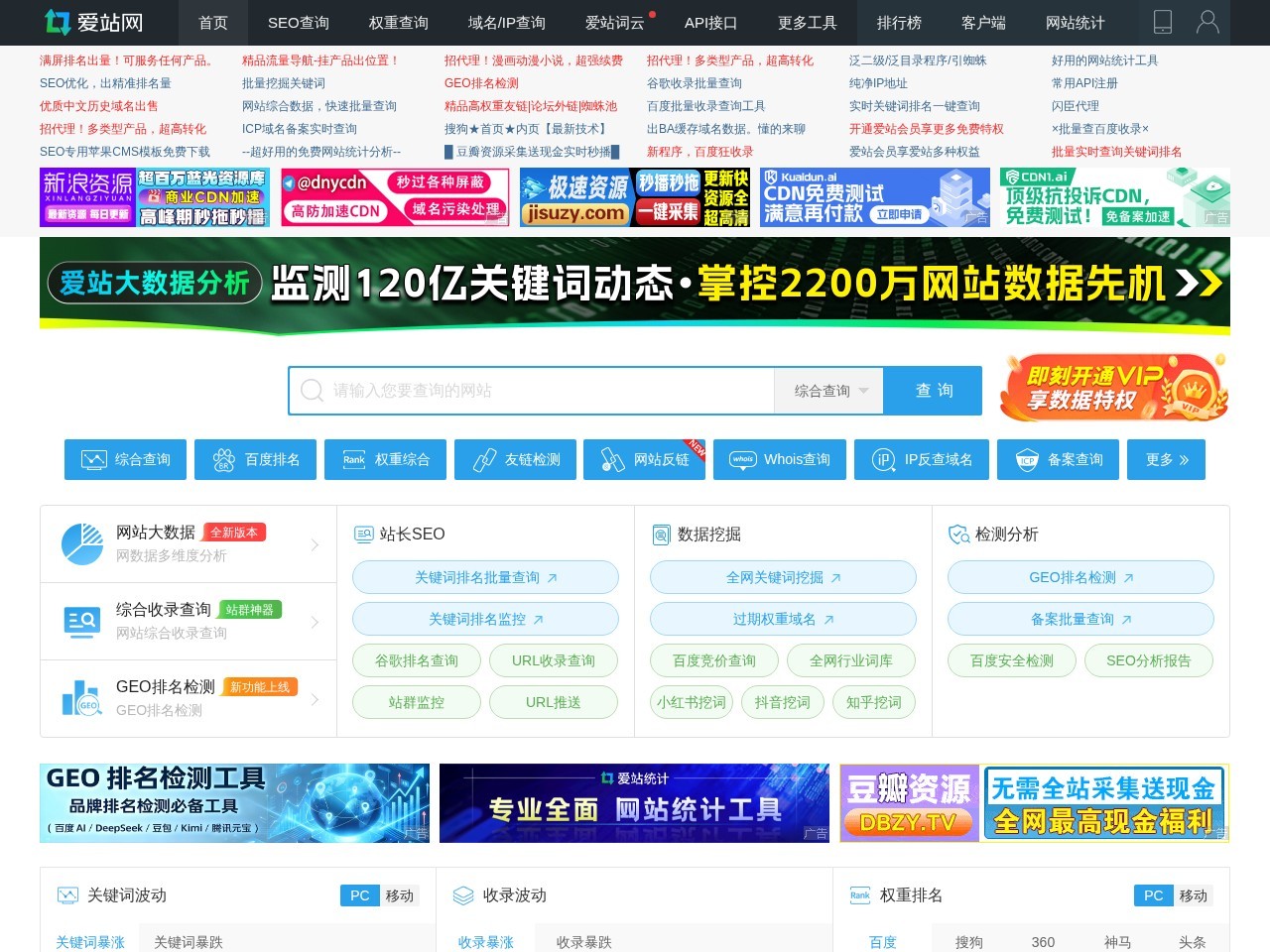Switch to 关键词暴跌 tab
The image size is (1270, 952).
[x=188, y=942]
